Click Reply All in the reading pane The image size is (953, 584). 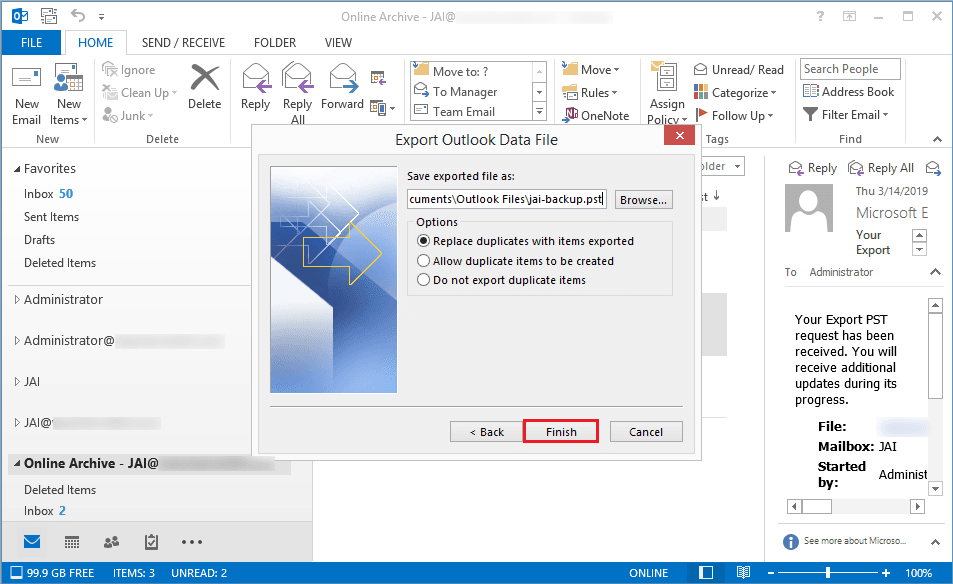point(881,168)
